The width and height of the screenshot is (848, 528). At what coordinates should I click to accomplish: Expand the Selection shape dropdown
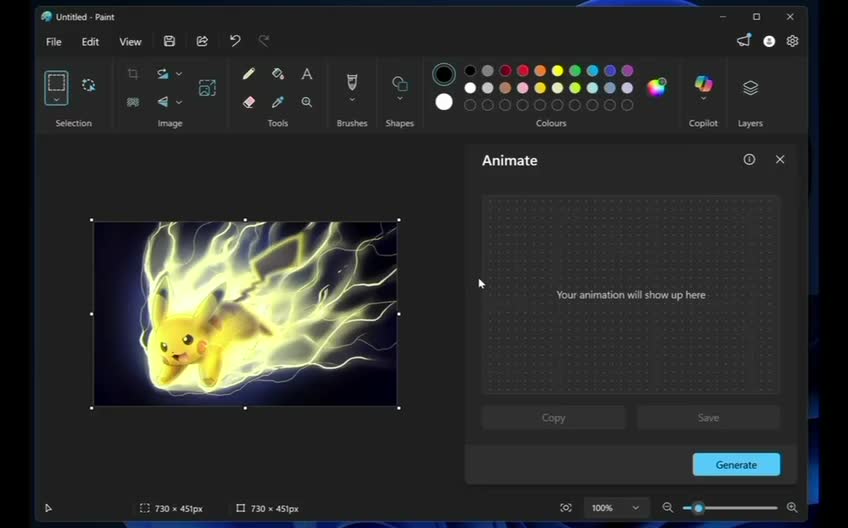pyautogui.click(x=57, y=99)
